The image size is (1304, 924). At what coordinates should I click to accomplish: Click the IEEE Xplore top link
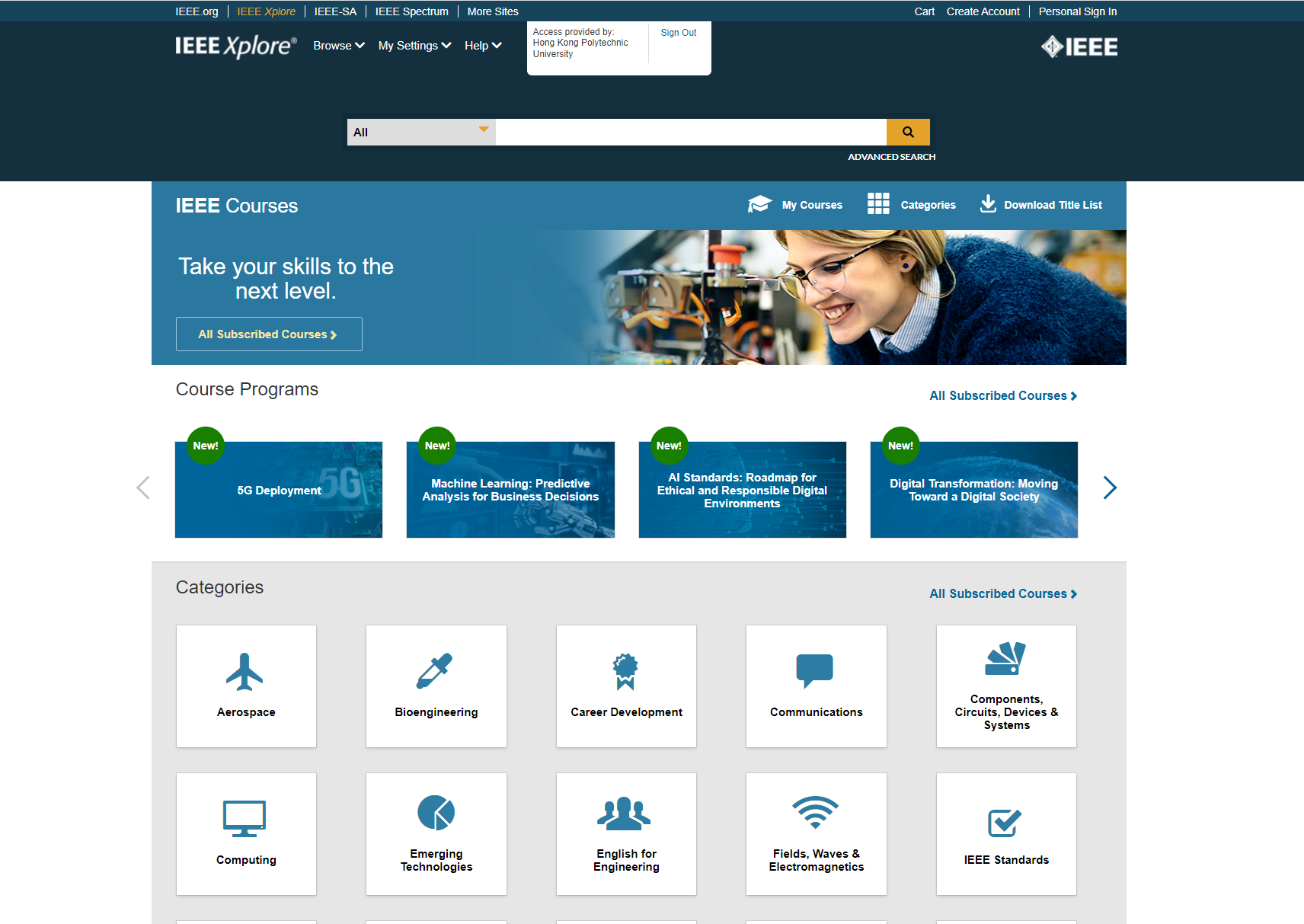[x=267, y=11]
